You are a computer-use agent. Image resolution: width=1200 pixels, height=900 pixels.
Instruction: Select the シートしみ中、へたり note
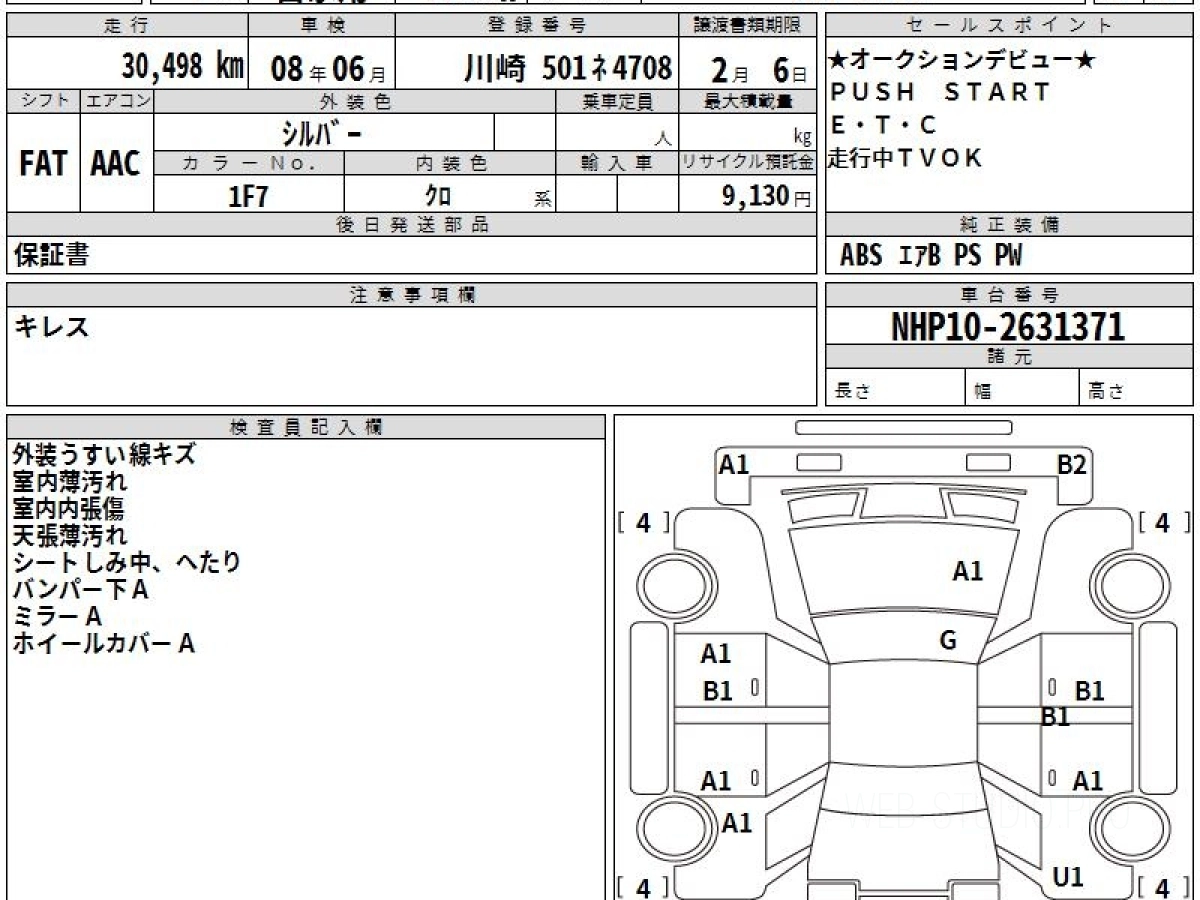[x=127, y=562]
